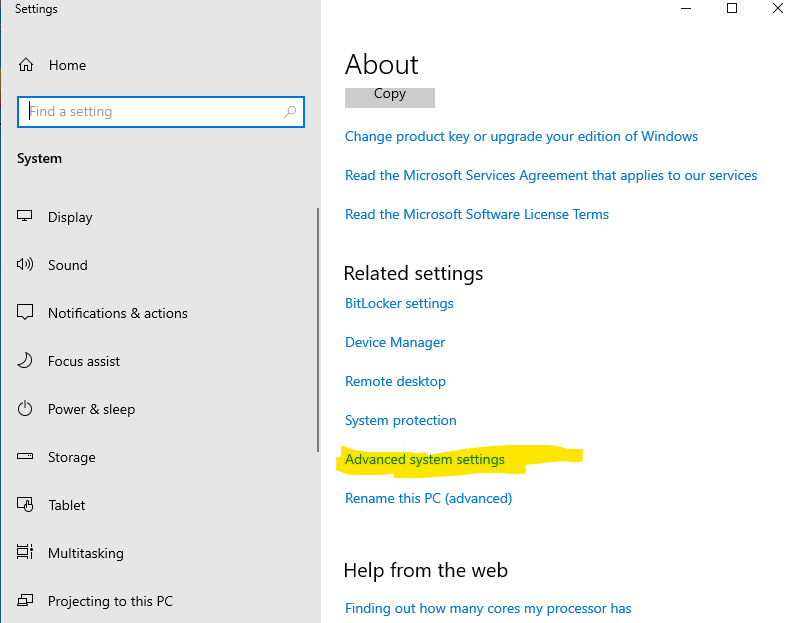Click the Sound speaker icon
This screenshot has height=623, width=796.
pos(25,264)
